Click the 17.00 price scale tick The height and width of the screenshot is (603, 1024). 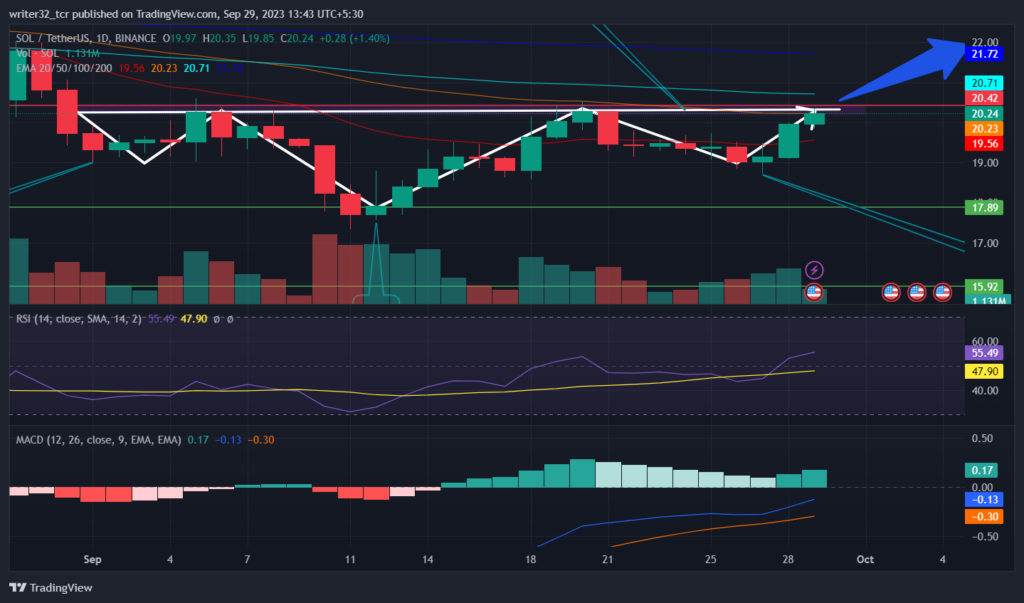point(984,243)
